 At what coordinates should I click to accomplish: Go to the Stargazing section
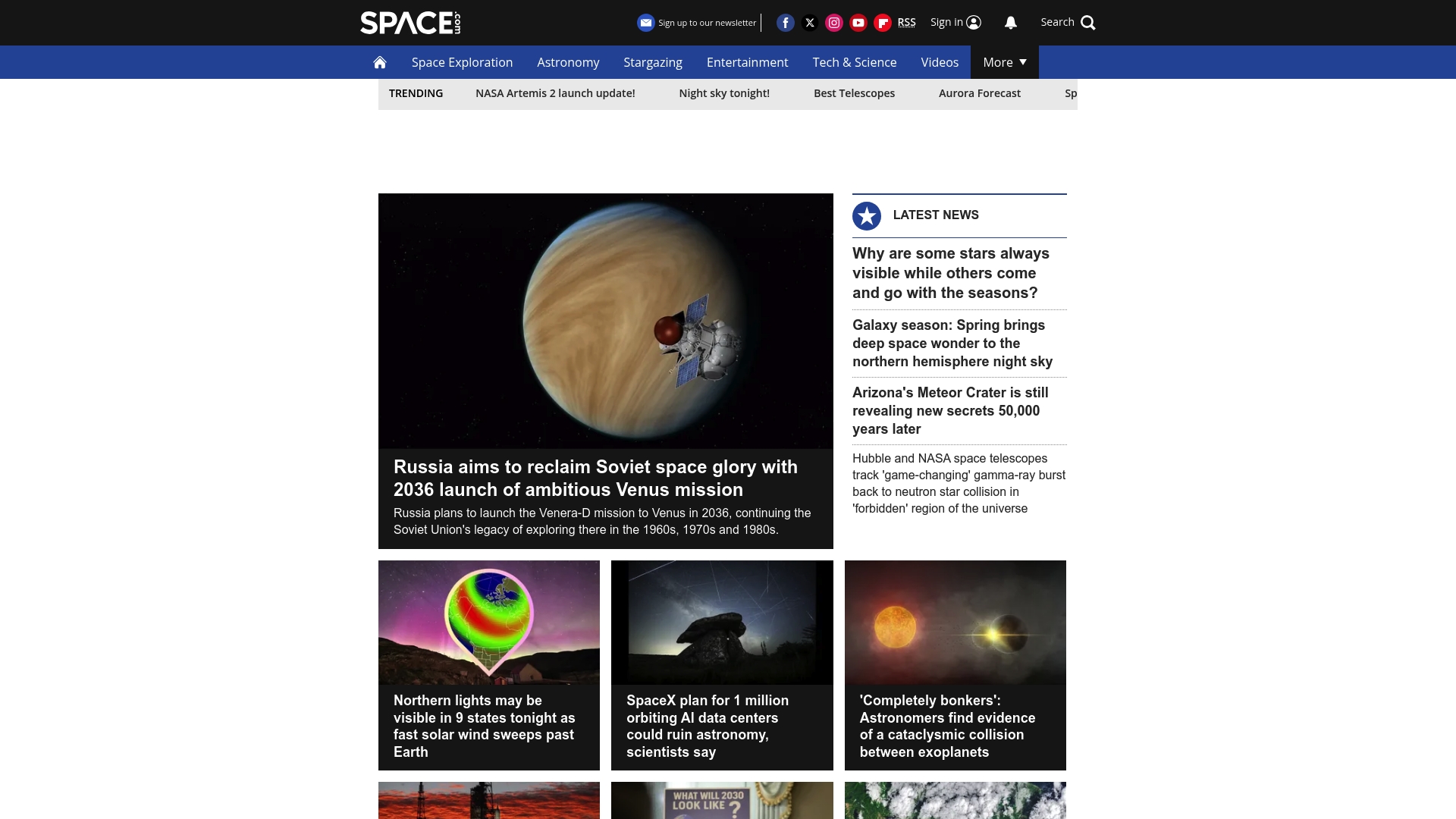[652, 63]
